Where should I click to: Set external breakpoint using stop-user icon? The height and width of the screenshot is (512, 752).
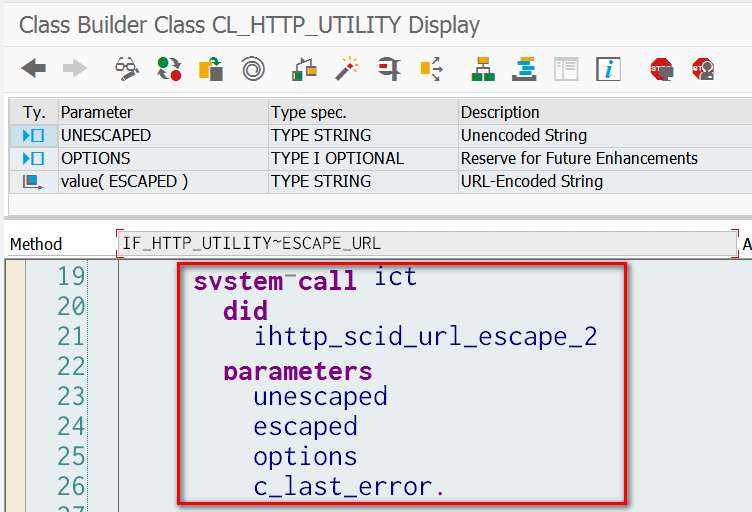(703, 69)
